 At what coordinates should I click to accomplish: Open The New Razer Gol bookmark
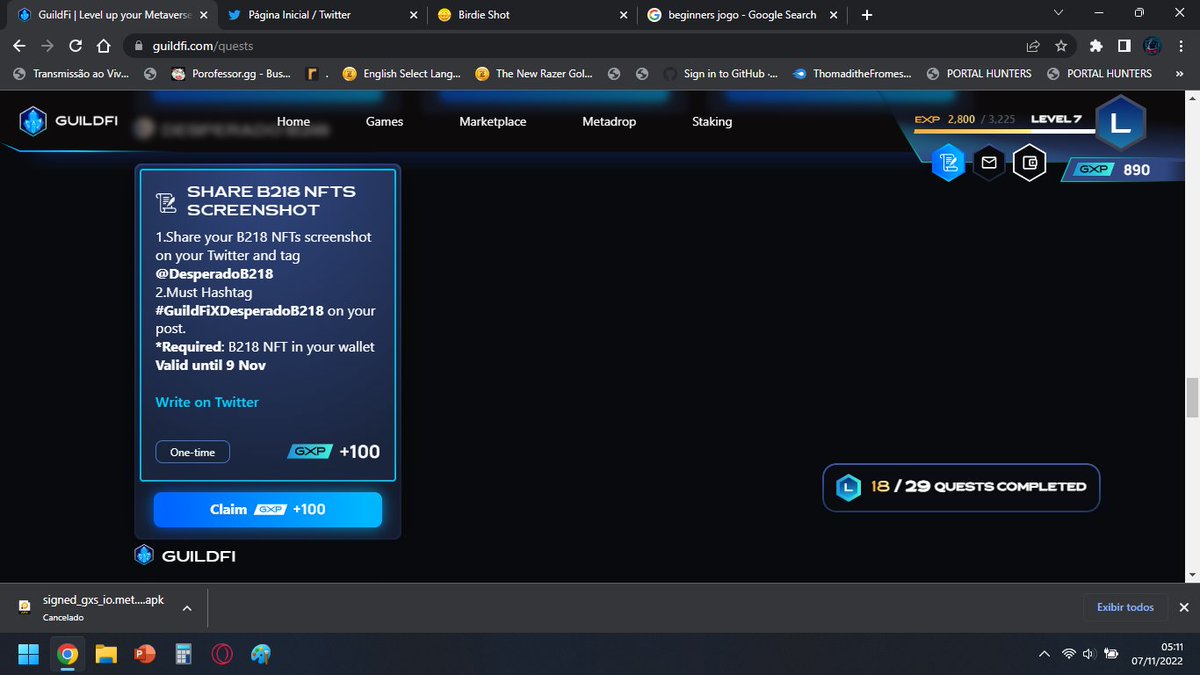(x=534, y=73)
